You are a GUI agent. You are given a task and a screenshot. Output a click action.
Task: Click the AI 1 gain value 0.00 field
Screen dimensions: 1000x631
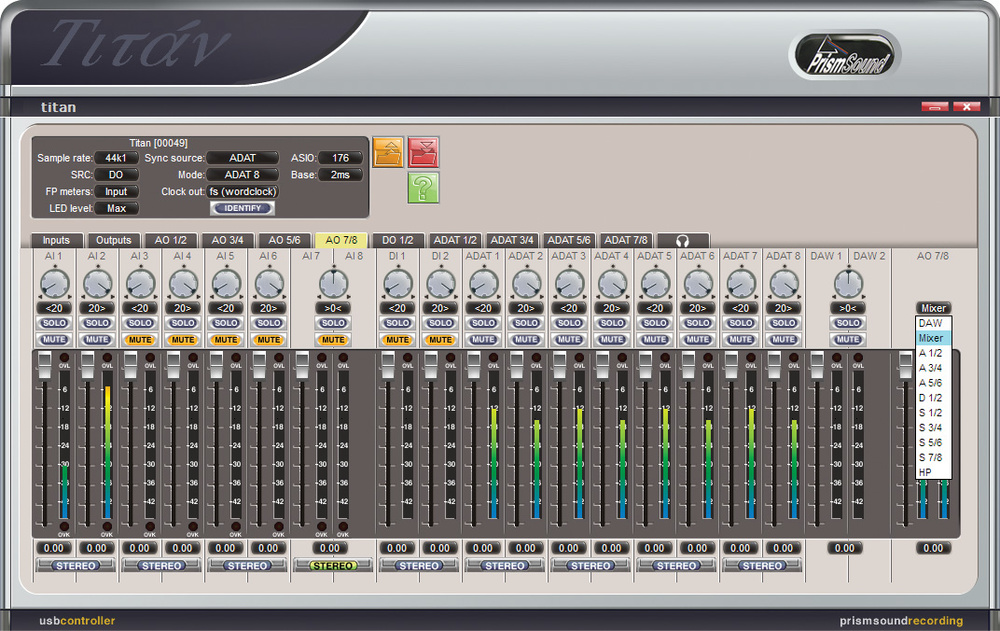click(x=54, y=548)
